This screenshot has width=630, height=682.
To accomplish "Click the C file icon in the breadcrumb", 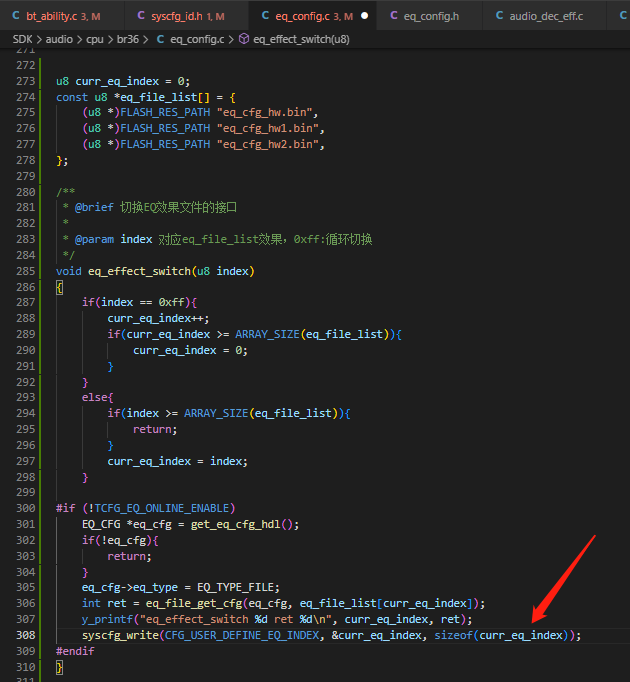I will (161, 39).
